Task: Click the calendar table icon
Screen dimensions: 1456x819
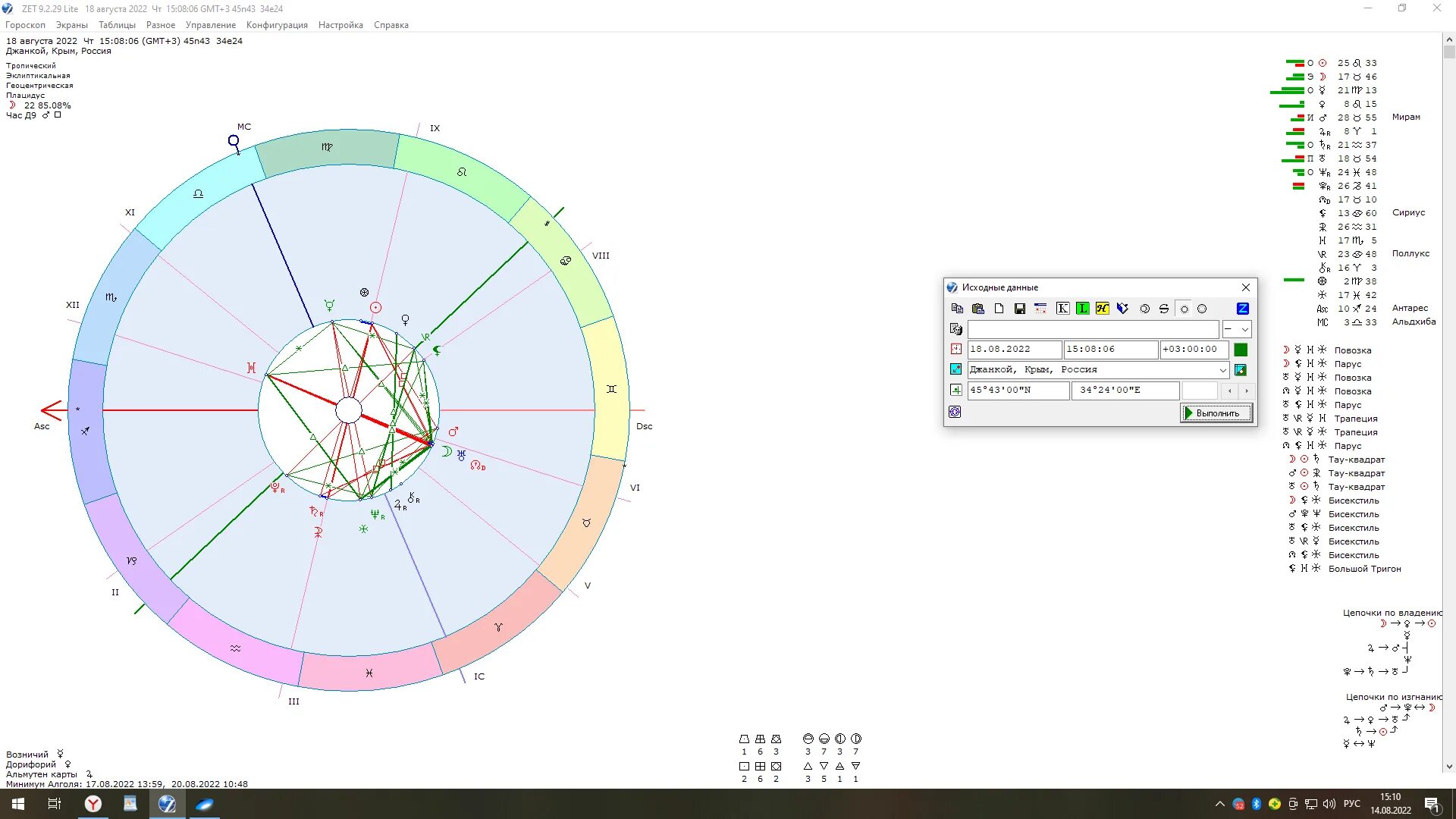Action: pyautogui.click(x=1040, y=309)
